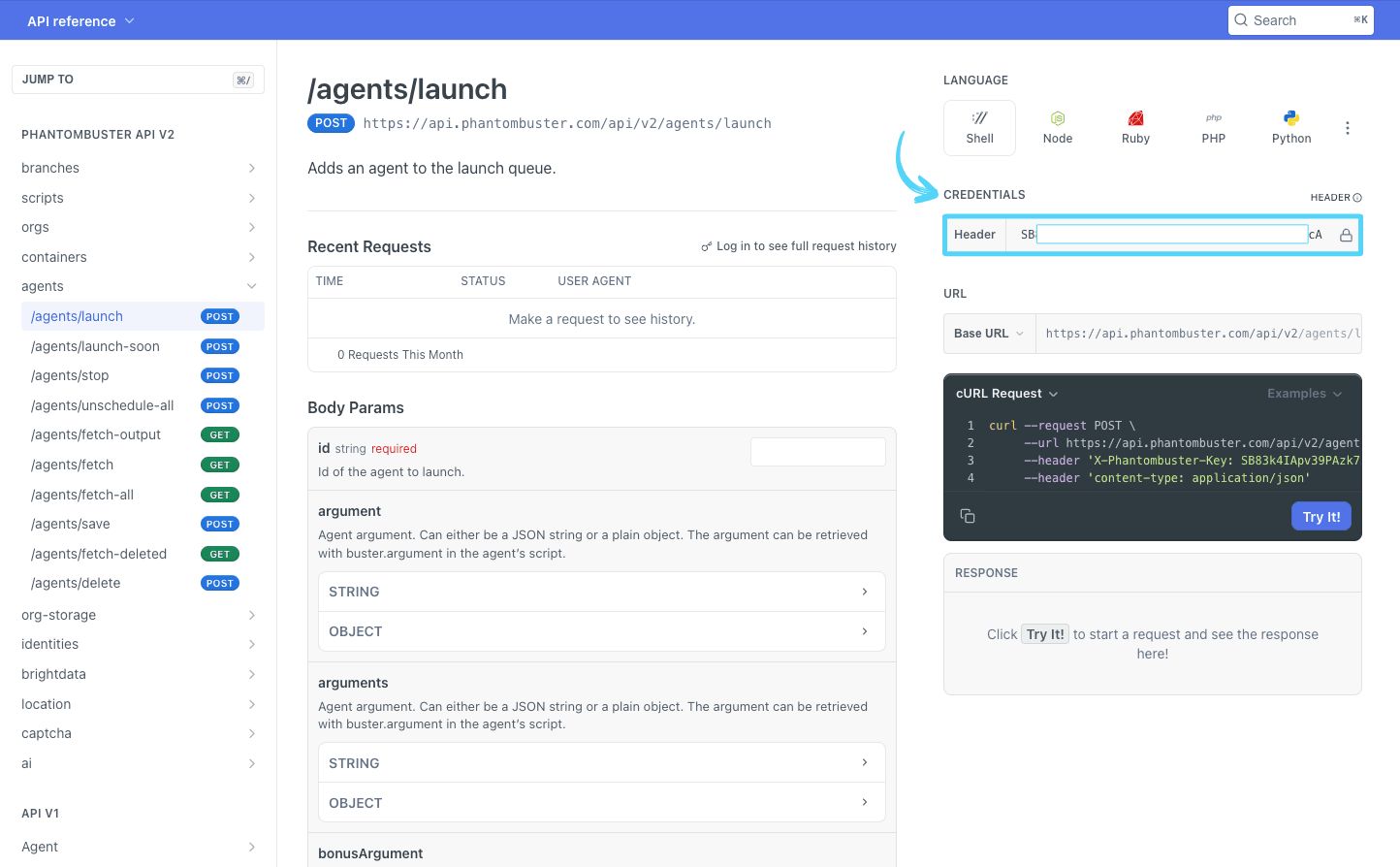This screenshot has width=1400, height=867.
Task: Open more languages three-dot menu
Action: [x=1348, y=128]
